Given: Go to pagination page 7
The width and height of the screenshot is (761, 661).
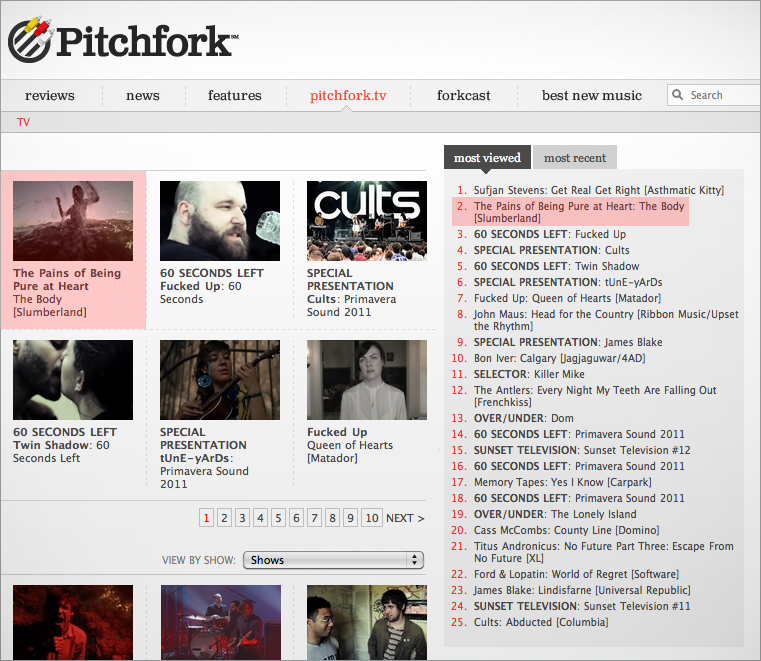Looking at the screenshot, I should click(314, 518).
